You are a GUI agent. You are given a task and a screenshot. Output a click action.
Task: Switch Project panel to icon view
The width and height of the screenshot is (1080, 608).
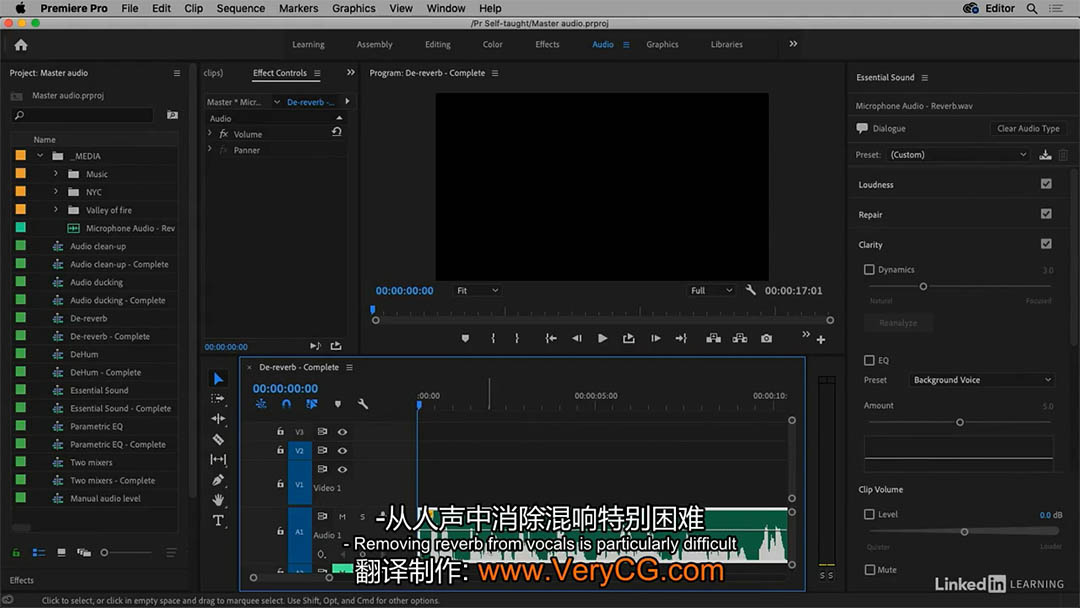(x=61, y=552)
